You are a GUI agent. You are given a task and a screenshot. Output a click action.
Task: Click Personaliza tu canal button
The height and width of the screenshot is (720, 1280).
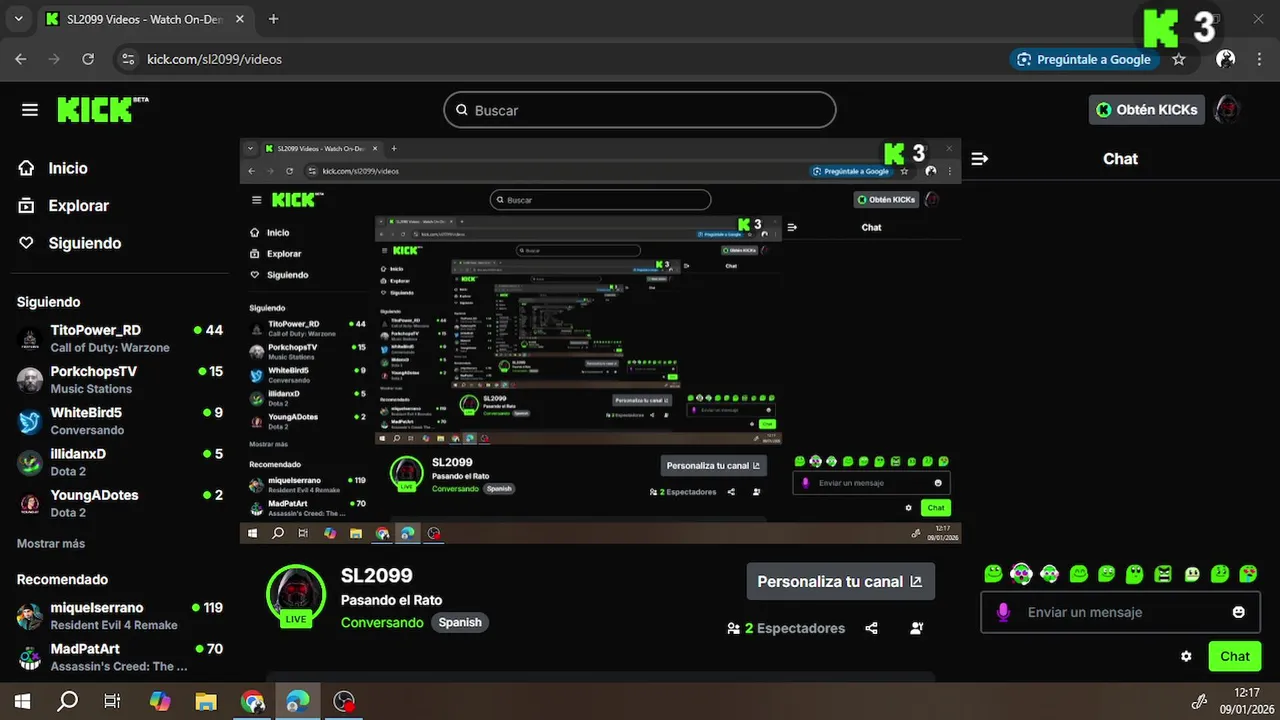pos(841,581)
